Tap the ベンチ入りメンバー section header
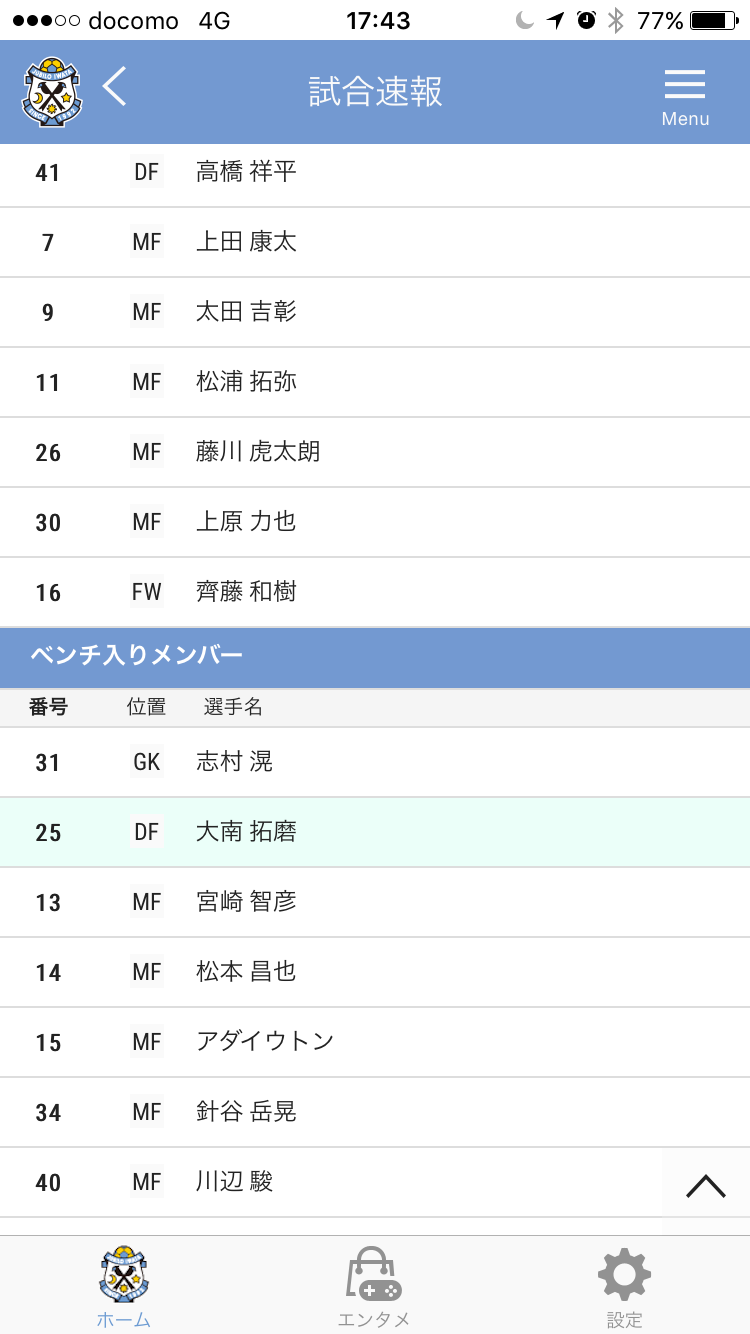The height and width of the screenshot is (1334, 750). click(375, 657)
